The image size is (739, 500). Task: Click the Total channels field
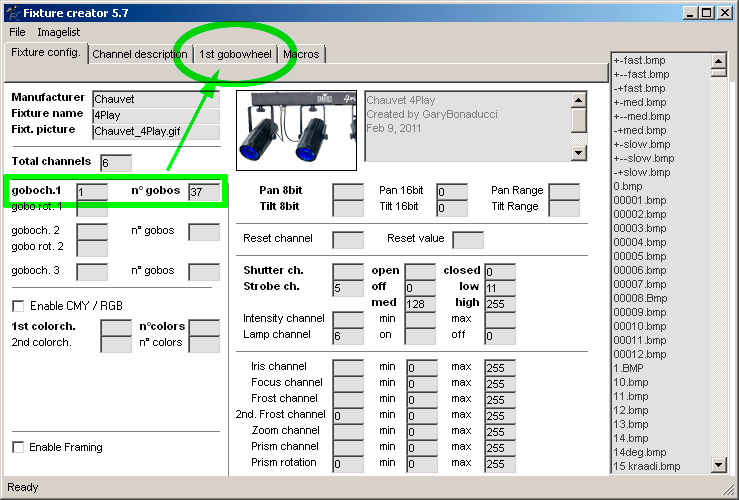coord(116,163)
